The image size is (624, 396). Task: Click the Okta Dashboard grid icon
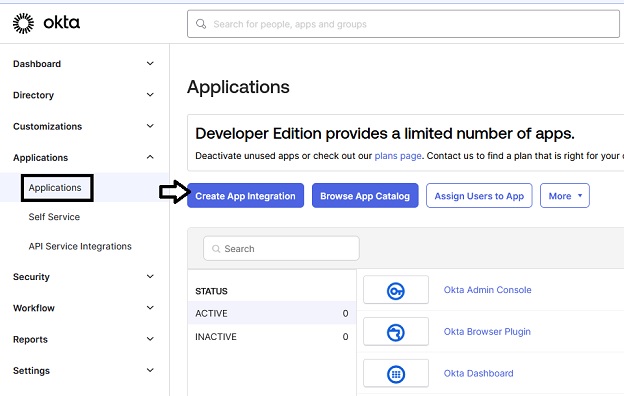(396, 374)
